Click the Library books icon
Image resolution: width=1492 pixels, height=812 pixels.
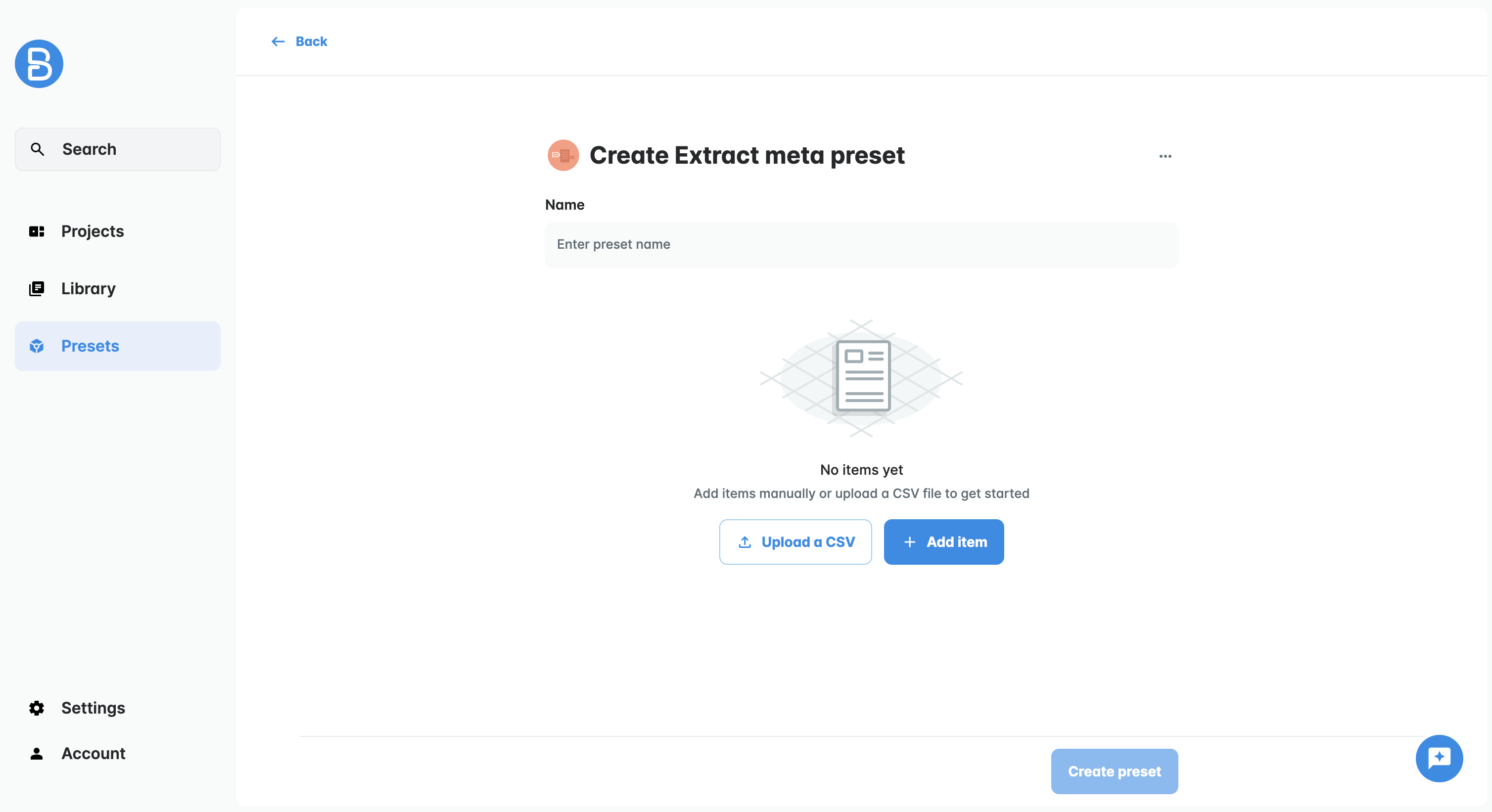(37, 288)
